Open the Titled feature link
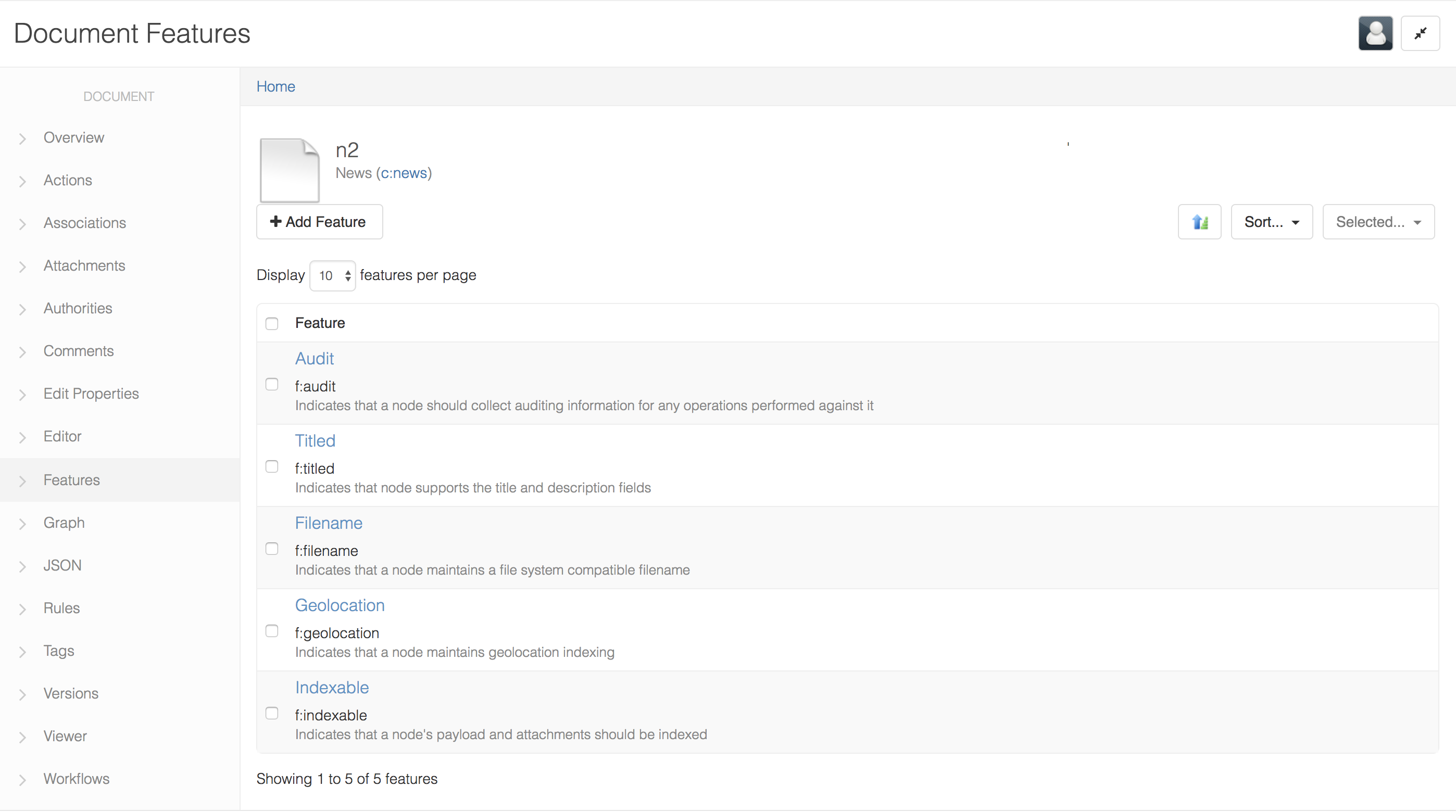This screenshot has height=812, width=1456. 315,441
